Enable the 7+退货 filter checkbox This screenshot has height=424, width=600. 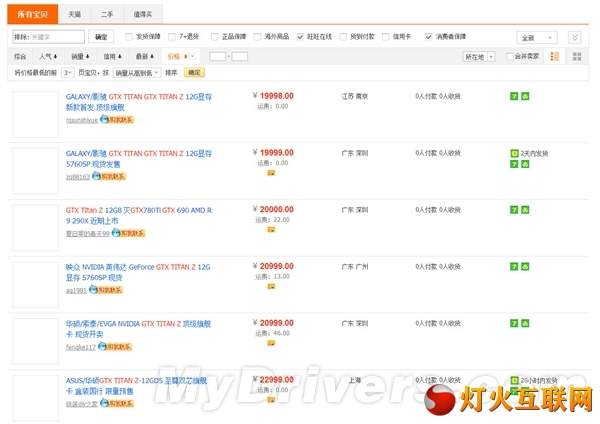tap(172, 37)
